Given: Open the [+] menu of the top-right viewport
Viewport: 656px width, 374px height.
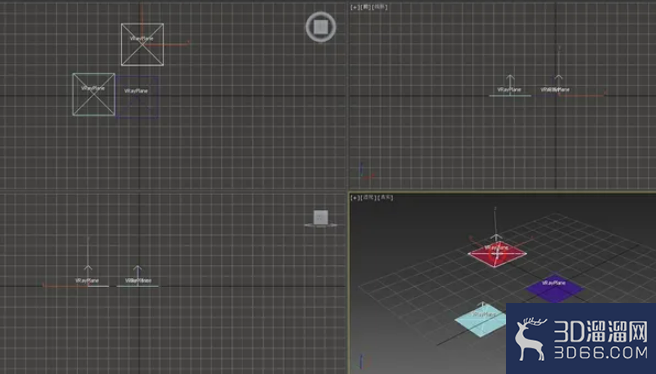Looking at the screenshot, I should pyautogui.click(x=355, y=7).
